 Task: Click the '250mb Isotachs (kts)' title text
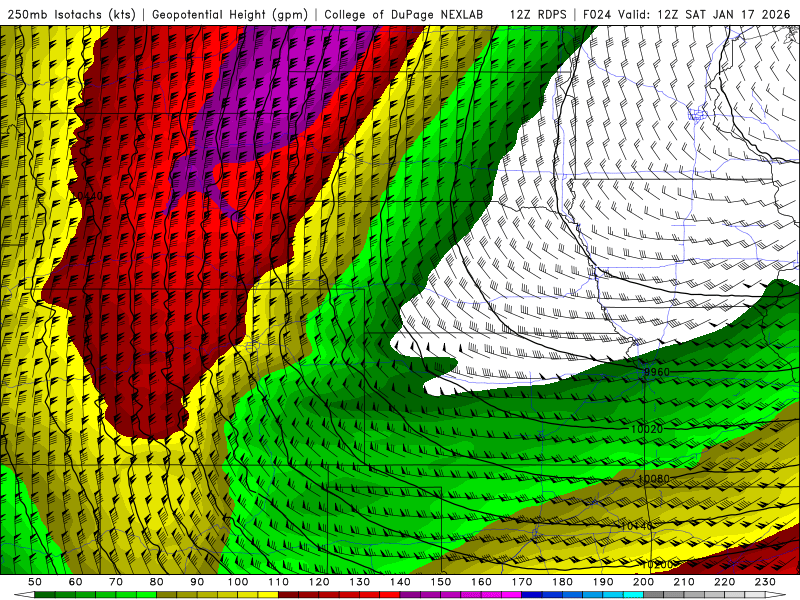pos(71,14)
